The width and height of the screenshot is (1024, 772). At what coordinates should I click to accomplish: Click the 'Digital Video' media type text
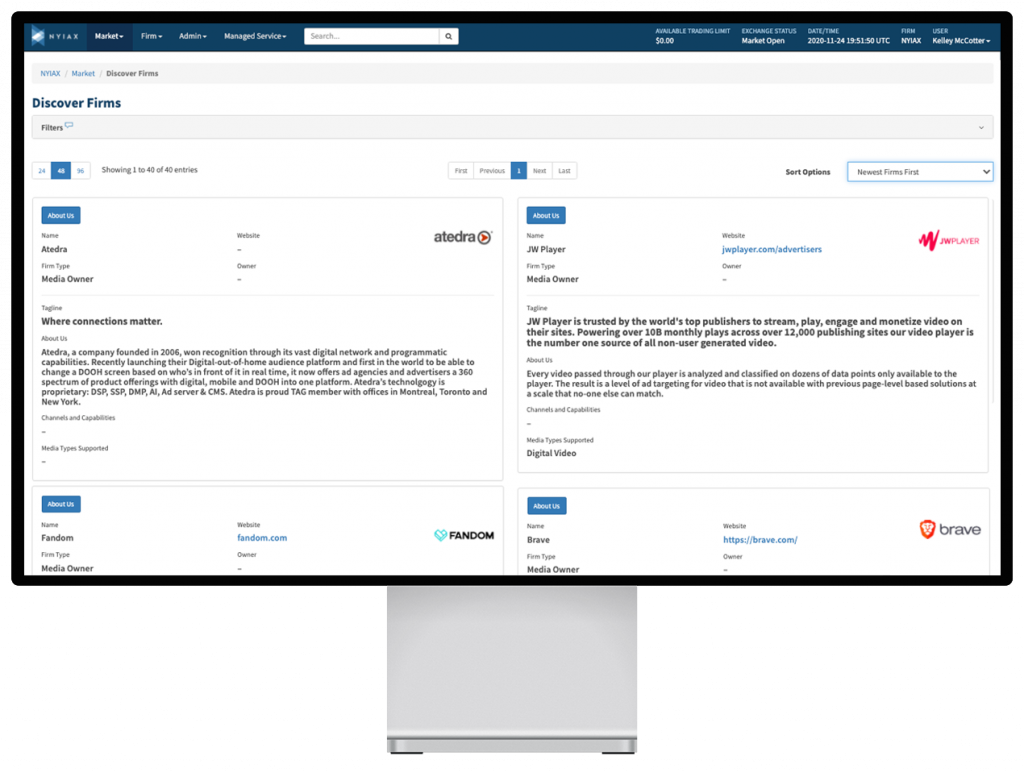point(551,453)
